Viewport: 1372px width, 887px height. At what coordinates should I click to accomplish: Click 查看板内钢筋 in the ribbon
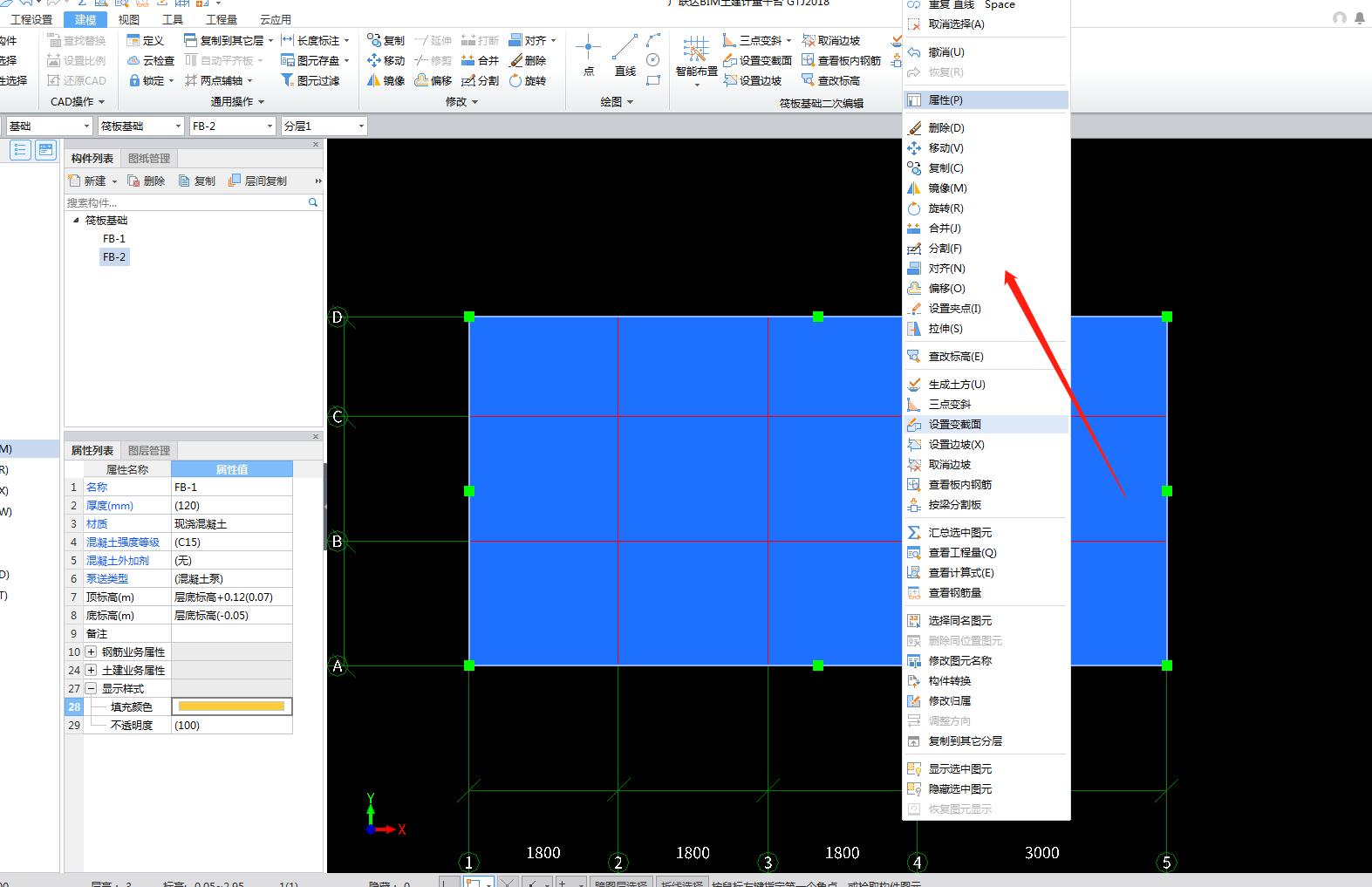click(841, 60)
